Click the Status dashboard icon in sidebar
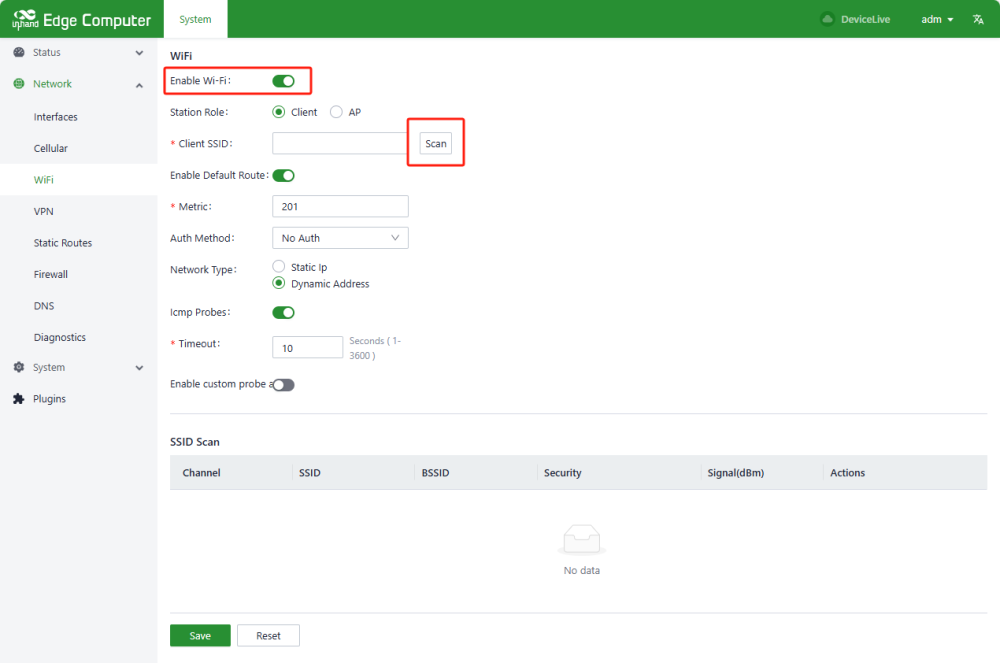This screenshot has width=1000, height=663. point(19,52)
